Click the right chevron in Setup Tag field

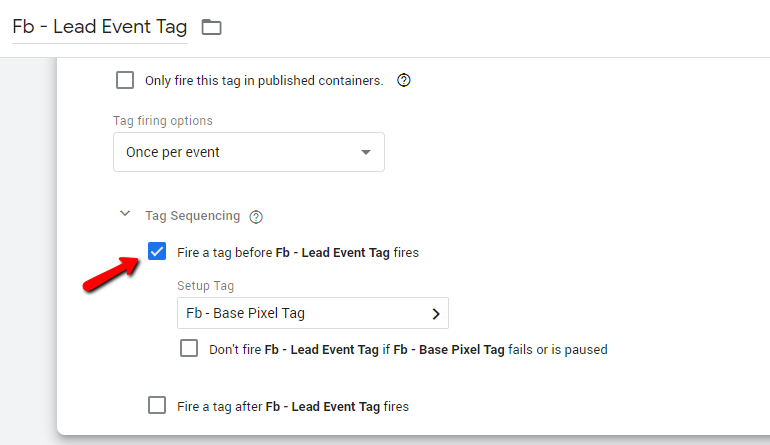coord(436,314)
